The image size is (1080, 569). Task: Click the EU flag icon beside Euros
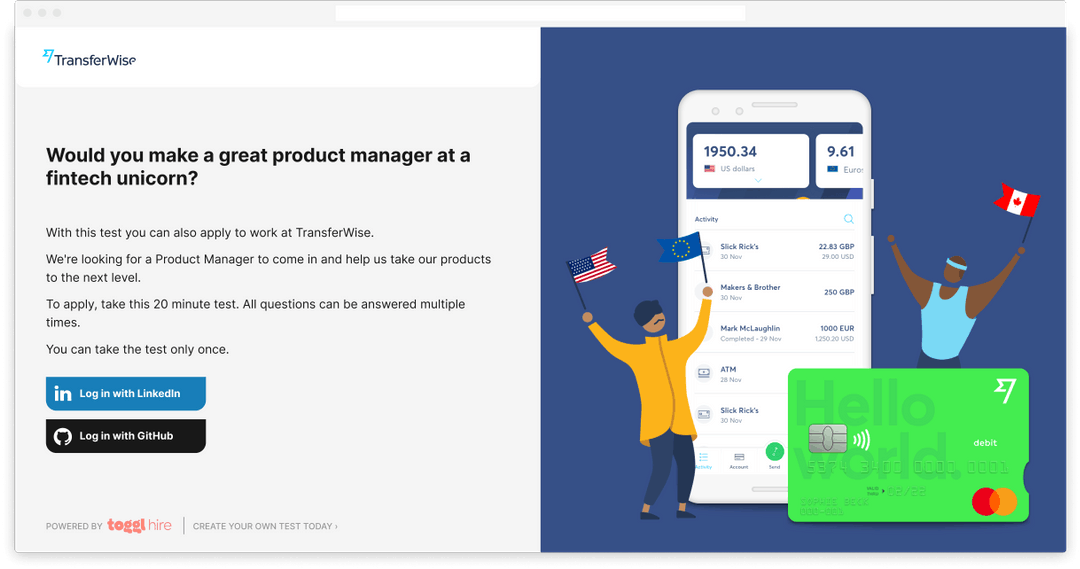coord(833,169)
